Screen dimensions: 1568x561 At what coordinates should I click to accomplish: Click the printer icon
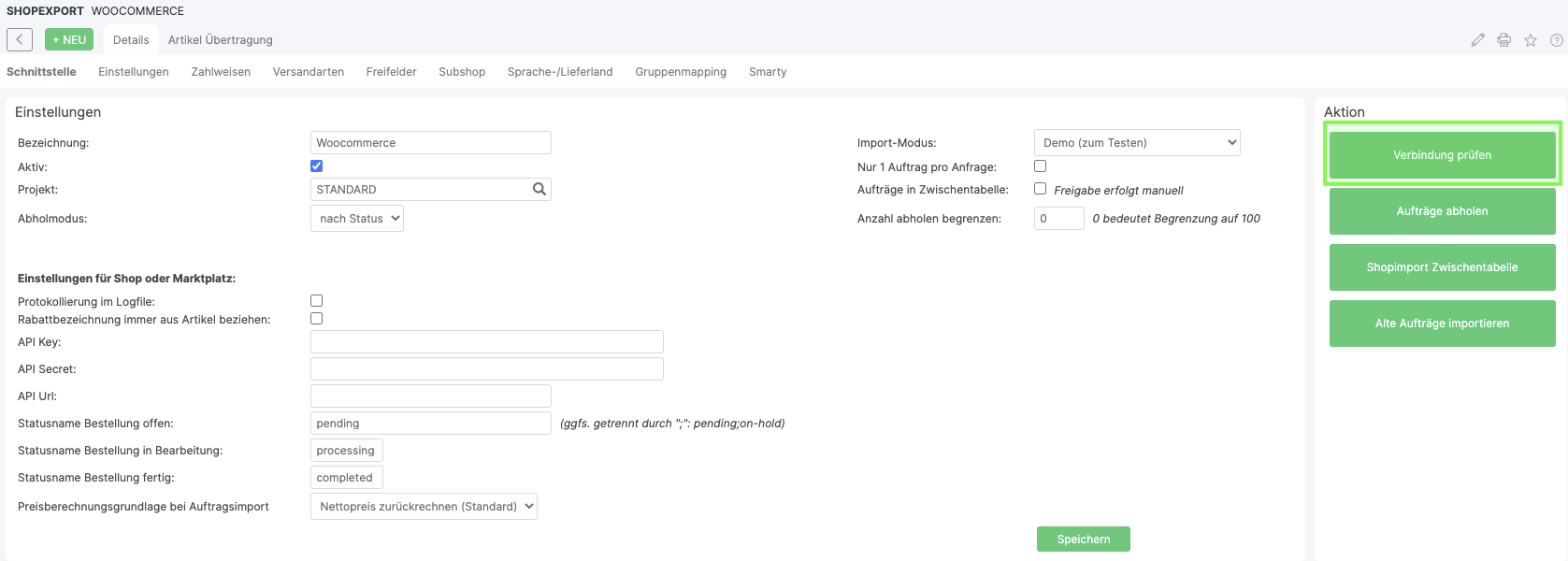click(1503, 40)
